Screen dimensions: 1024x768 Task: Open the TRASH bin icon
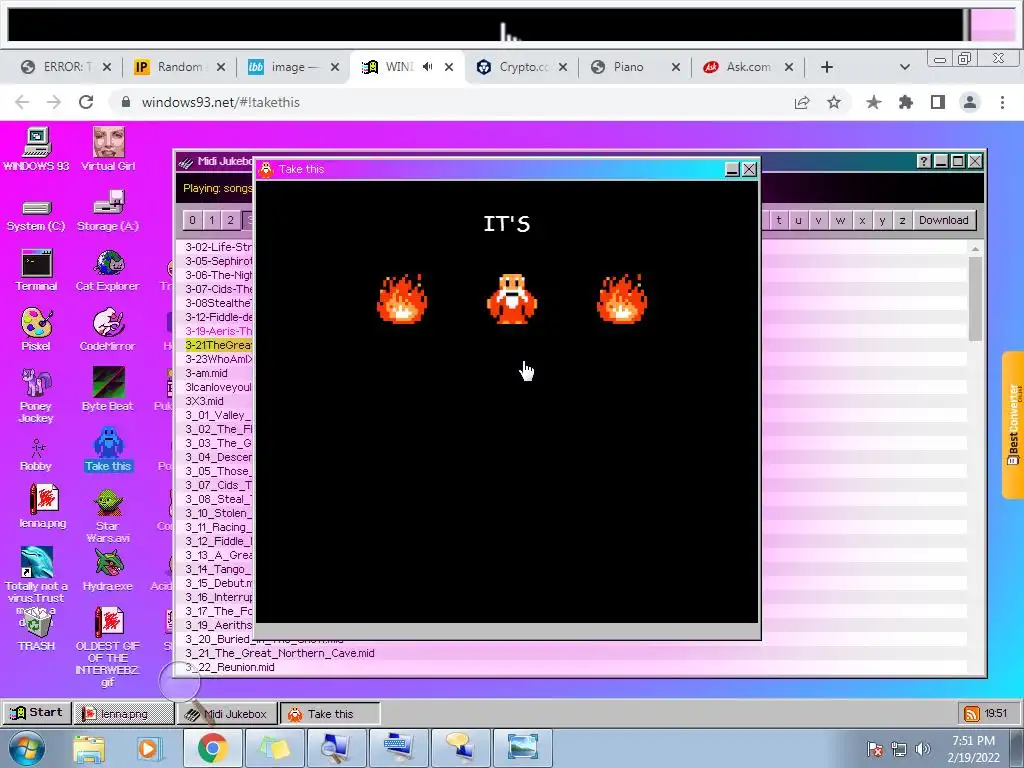pyautogui.click(x=37, y=629)
